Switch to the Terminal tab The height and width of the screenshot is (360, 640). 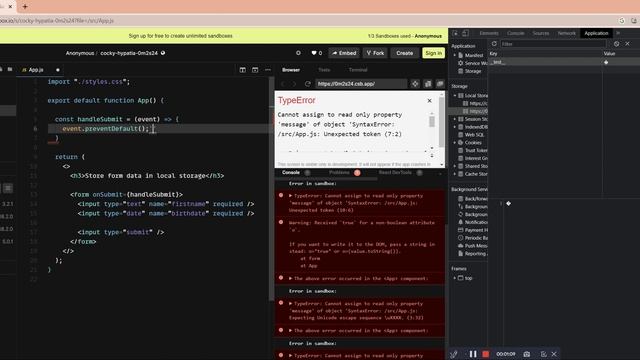358,70
